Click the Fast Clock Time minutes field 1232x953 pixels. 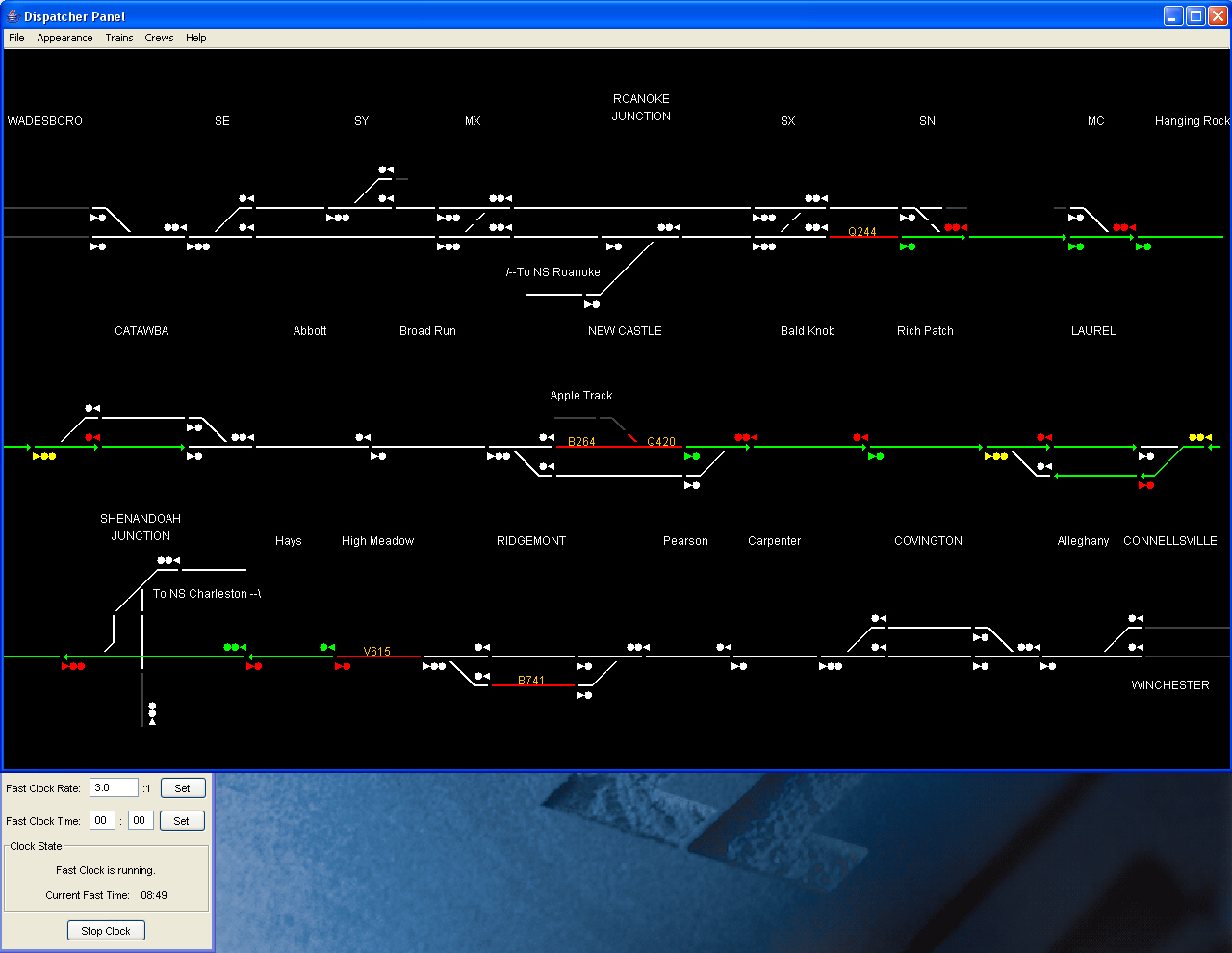pyautogui.click(x=141, y=820)
